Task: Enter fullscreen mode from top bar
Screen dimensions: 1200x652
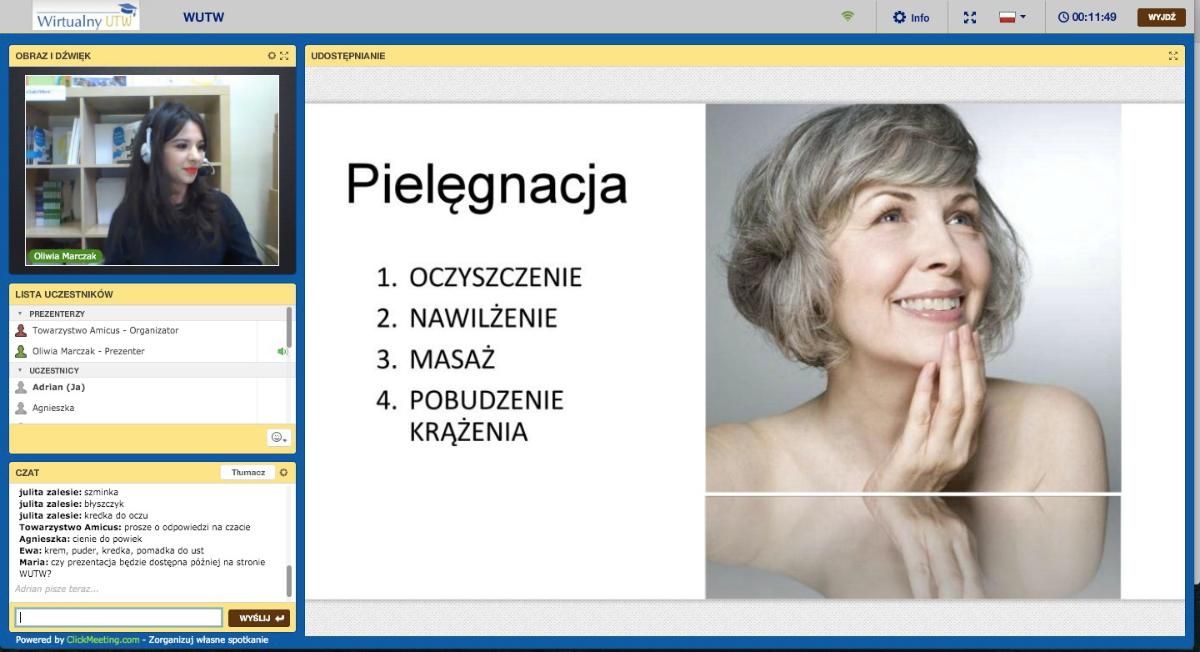Action: 969,17
